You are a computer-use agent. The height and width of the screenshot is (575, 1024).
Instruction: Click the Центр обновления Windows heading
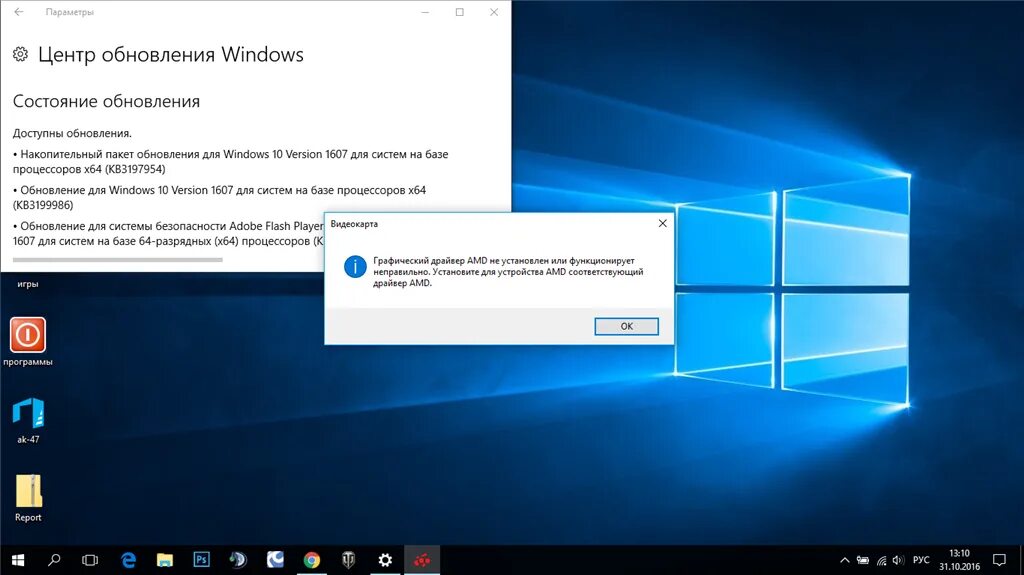point(170,54)
